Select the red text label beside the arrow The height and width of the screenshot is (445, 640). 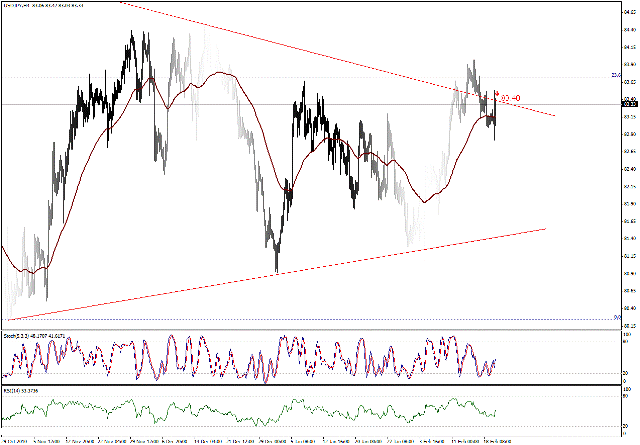(511, 98)
